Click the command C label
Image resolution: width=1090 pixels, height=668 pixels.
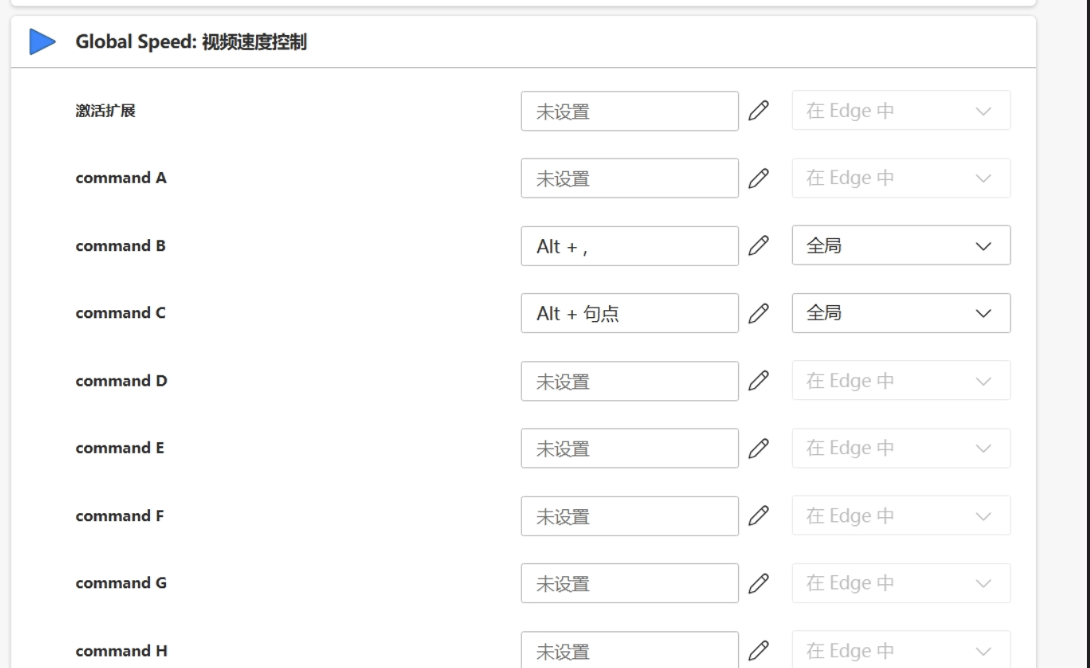(120, 313)
